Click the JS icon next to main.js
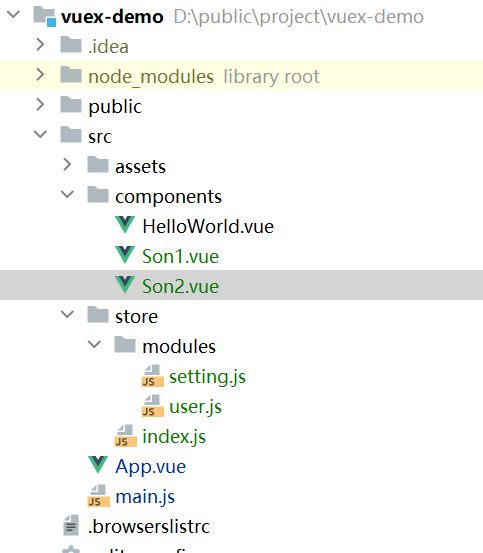Screen dimensions: 483x553 point(98,496)
